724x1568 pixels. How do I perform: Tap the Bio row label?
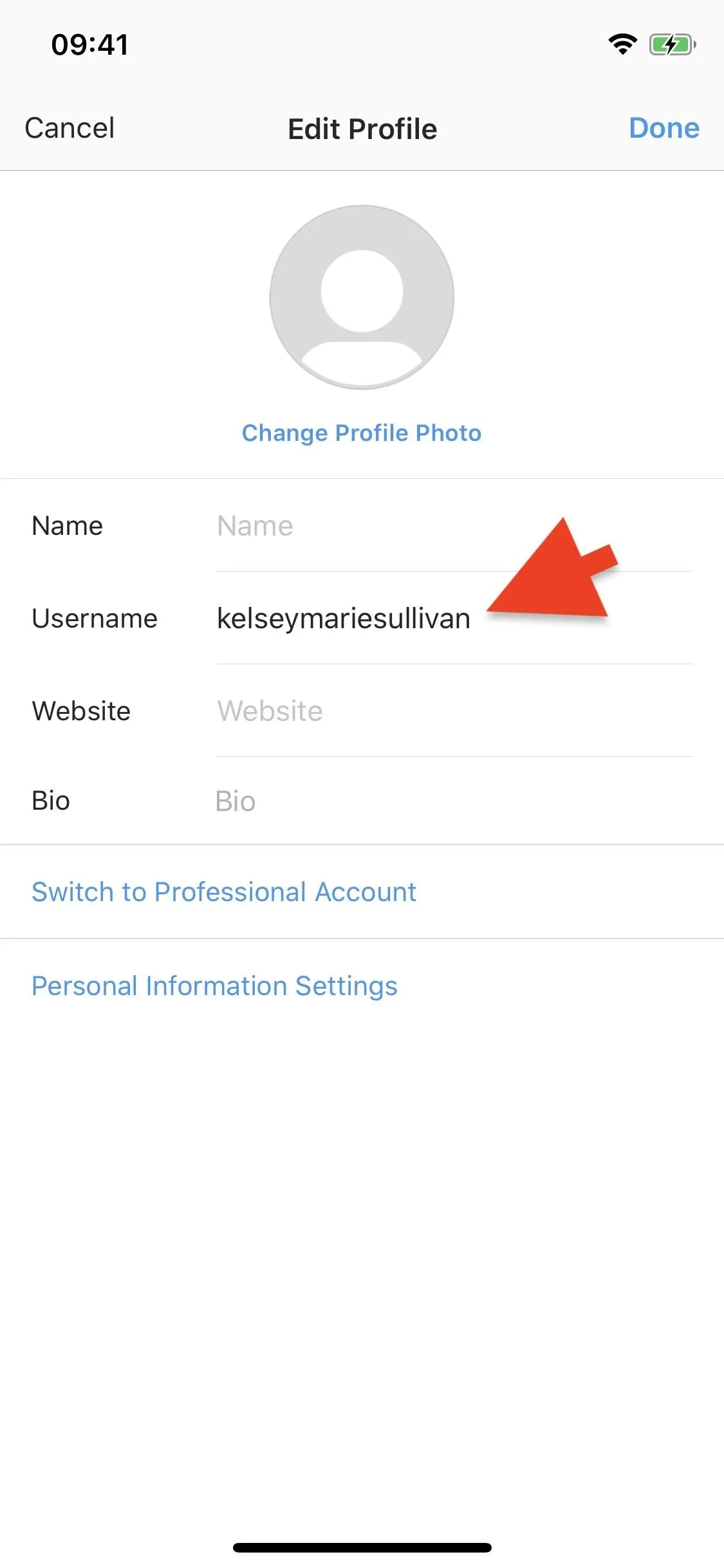point(51,801)
